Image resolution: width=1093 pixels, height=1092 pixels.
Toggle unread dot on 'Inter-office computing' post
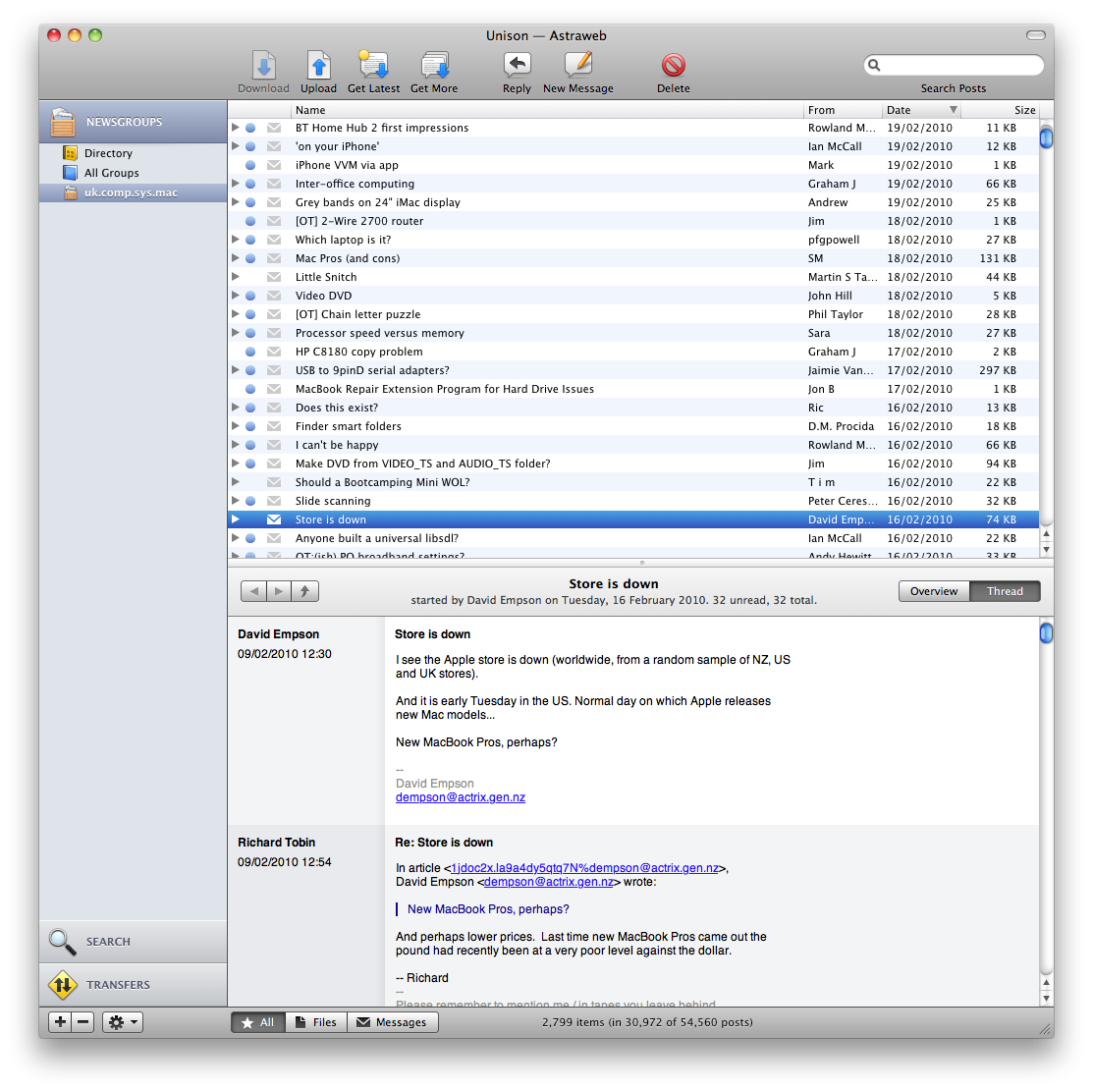tap(250, 184)
